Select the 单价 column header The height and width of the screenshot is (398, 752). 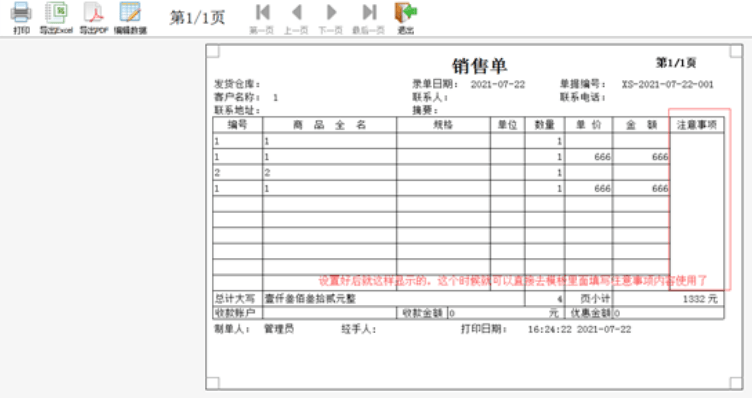point(588,125)
